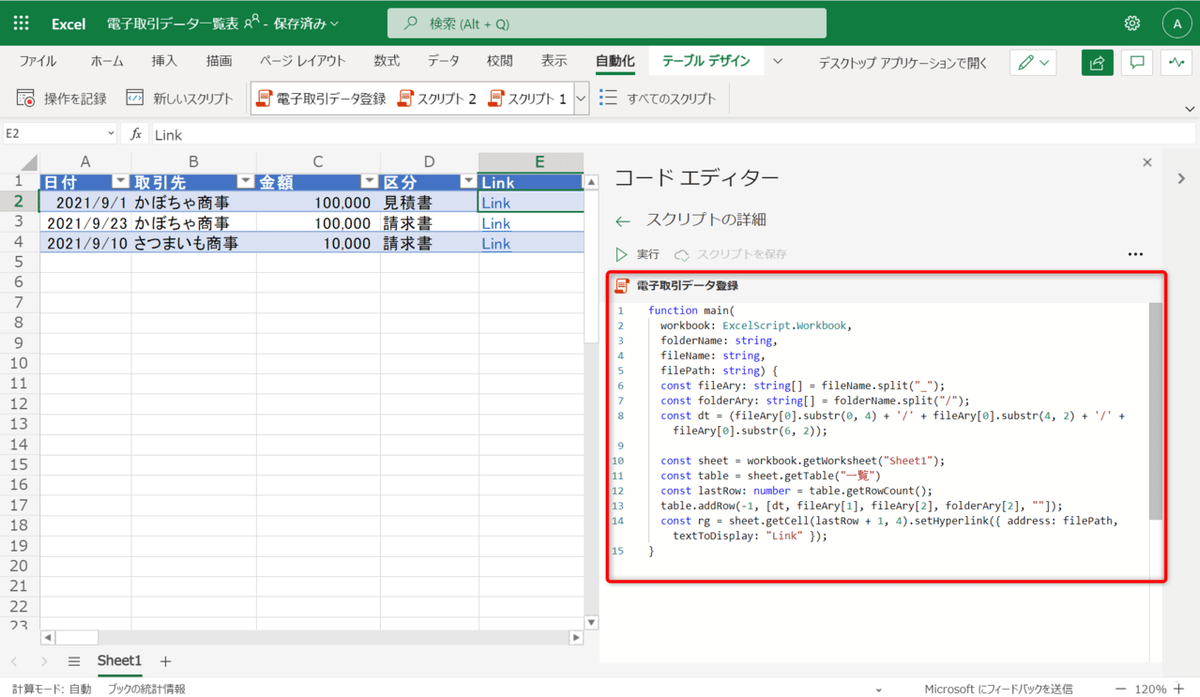This screenshot has height=697, width=1200.
Task: Open the app launcher waffle icon
Action: coord(21,23)
